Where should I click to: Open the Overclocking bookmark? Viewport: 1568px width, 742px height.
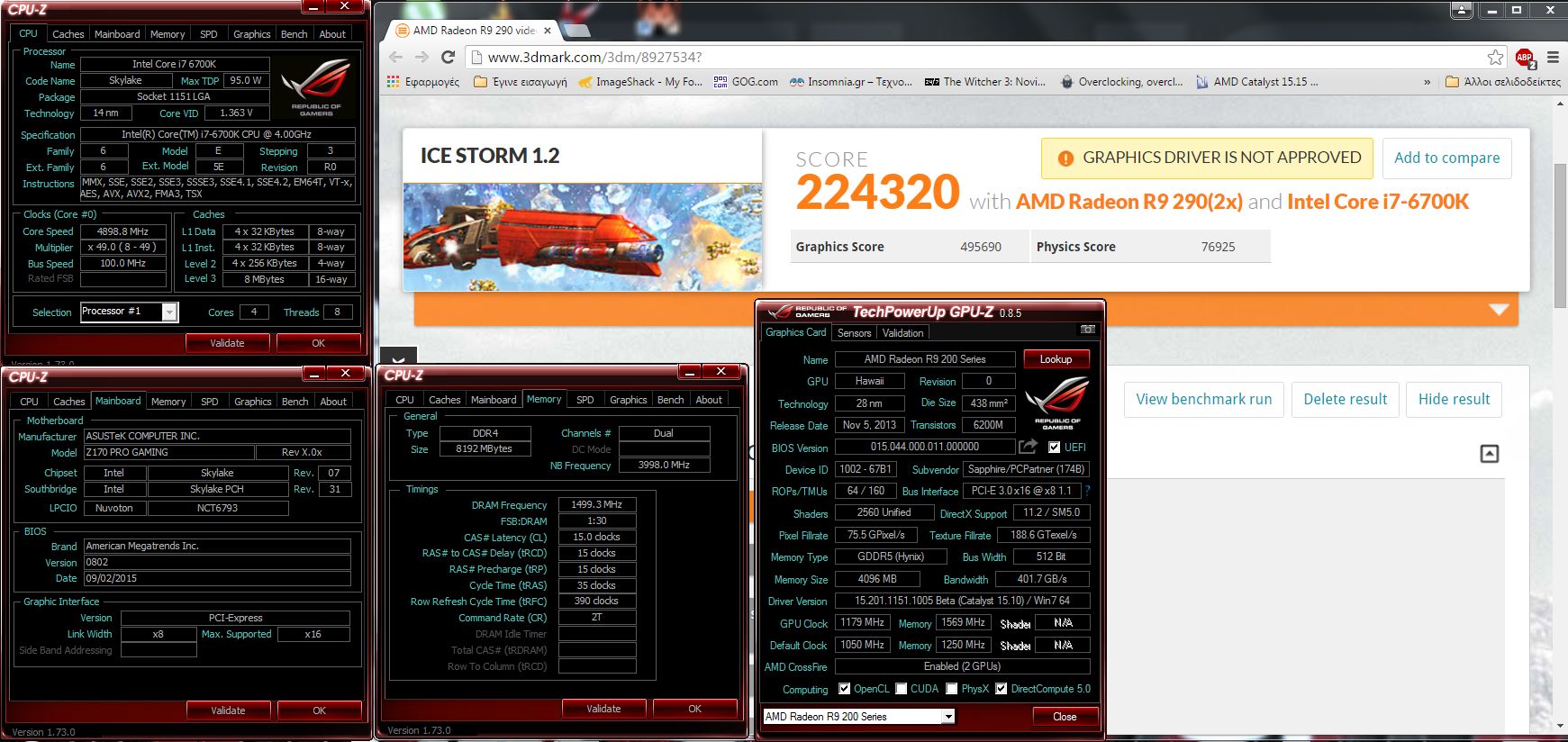[1122, 81]
